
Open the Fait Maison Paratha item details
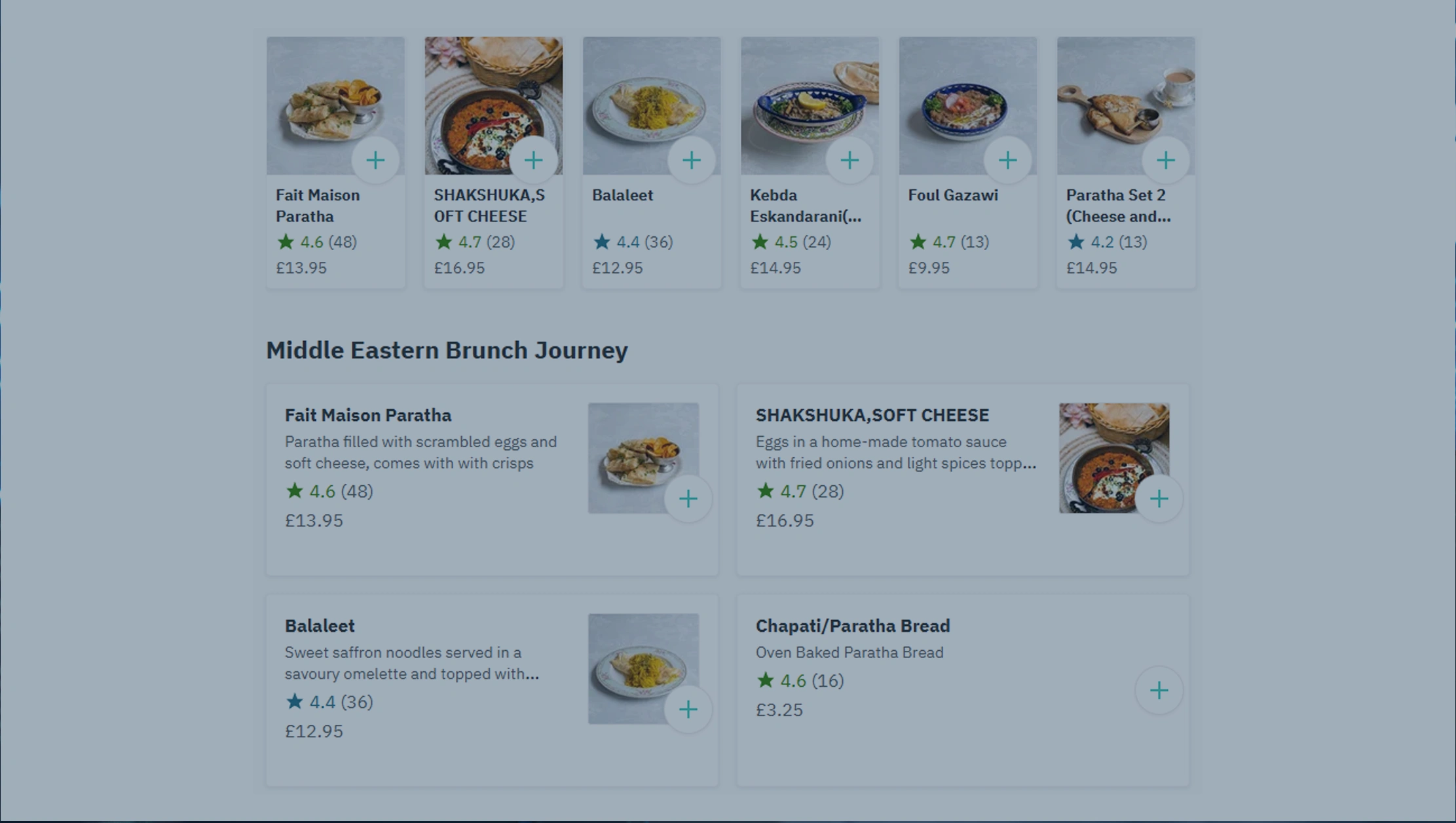(x=367, y=415)
